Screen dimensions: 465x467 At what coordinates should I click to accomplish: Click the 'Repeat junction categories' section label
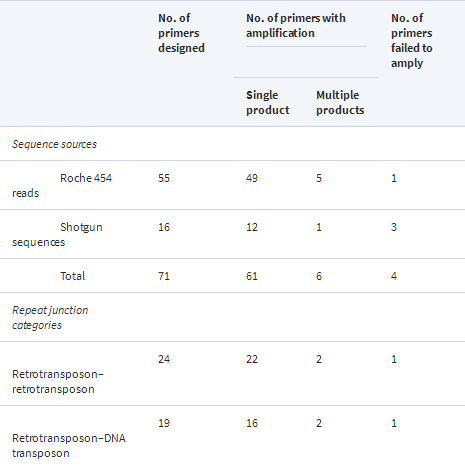click(50, 318)
